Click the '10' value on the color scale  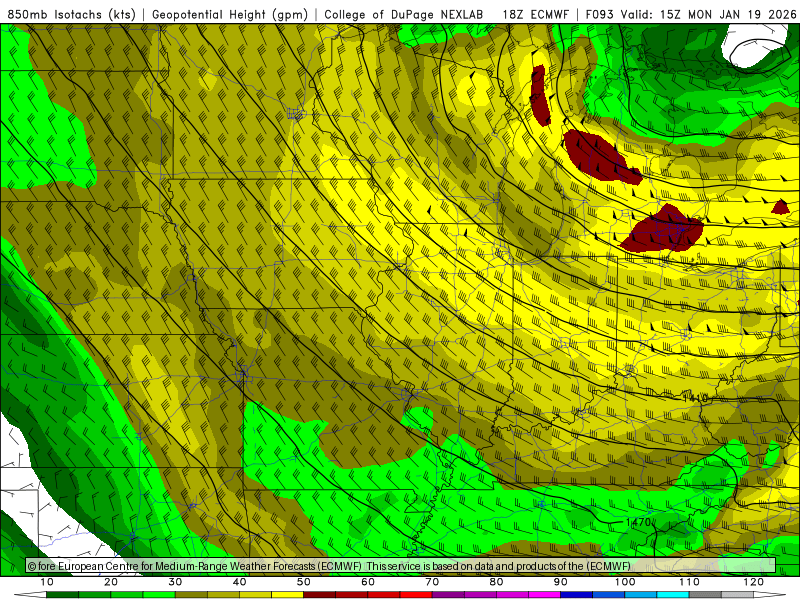46,582
